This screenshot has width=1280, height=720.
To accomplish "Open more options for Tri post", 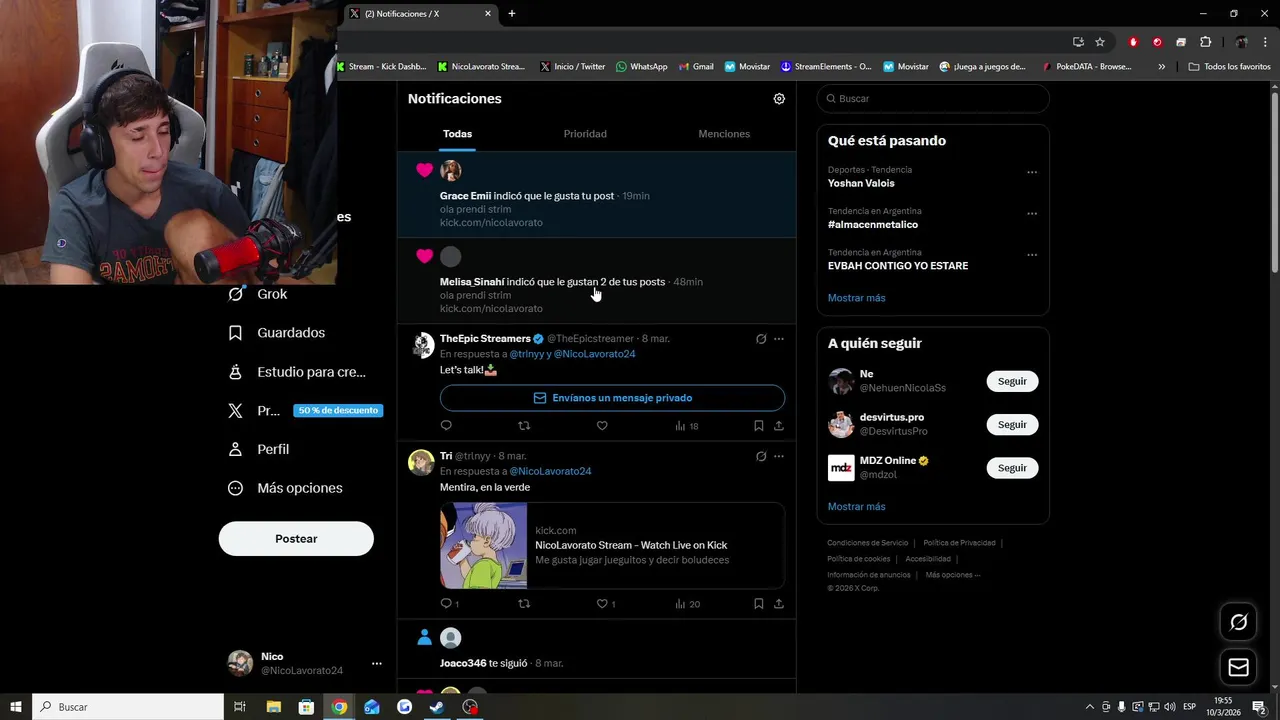I will (779, 456).
